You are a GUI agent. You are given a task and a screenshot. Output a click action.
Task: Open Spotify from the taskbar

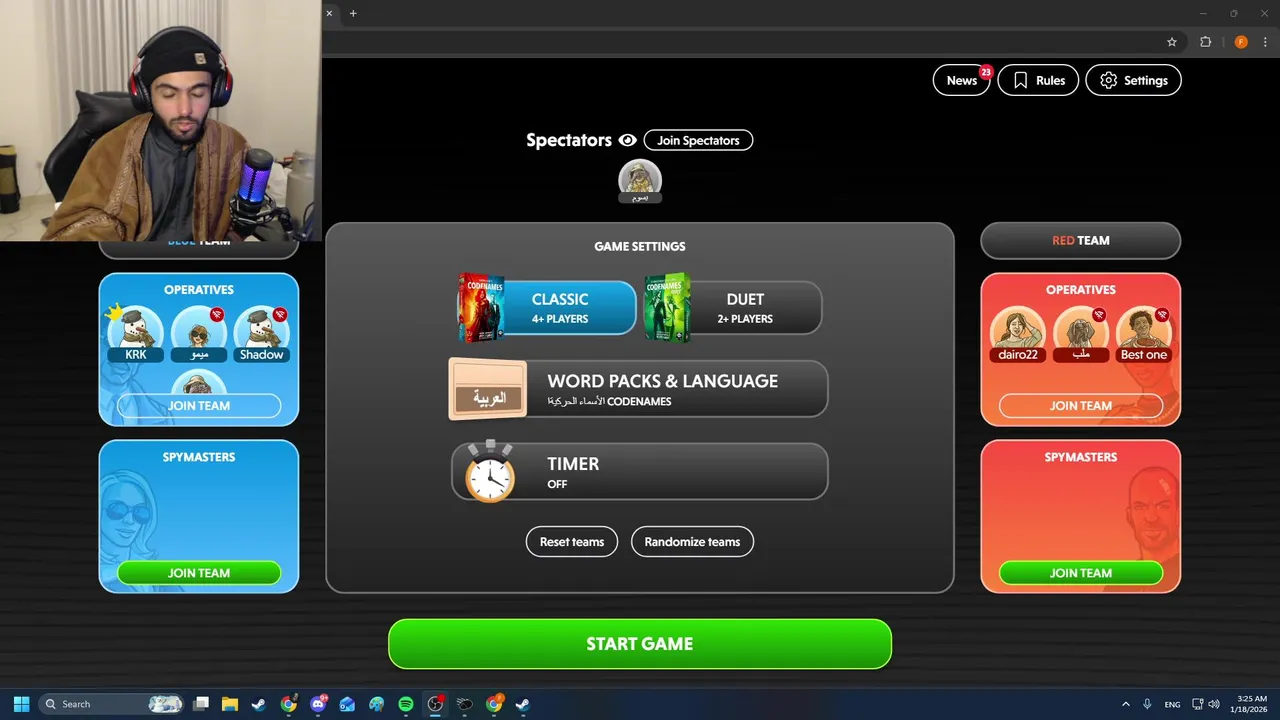[406, 704]
